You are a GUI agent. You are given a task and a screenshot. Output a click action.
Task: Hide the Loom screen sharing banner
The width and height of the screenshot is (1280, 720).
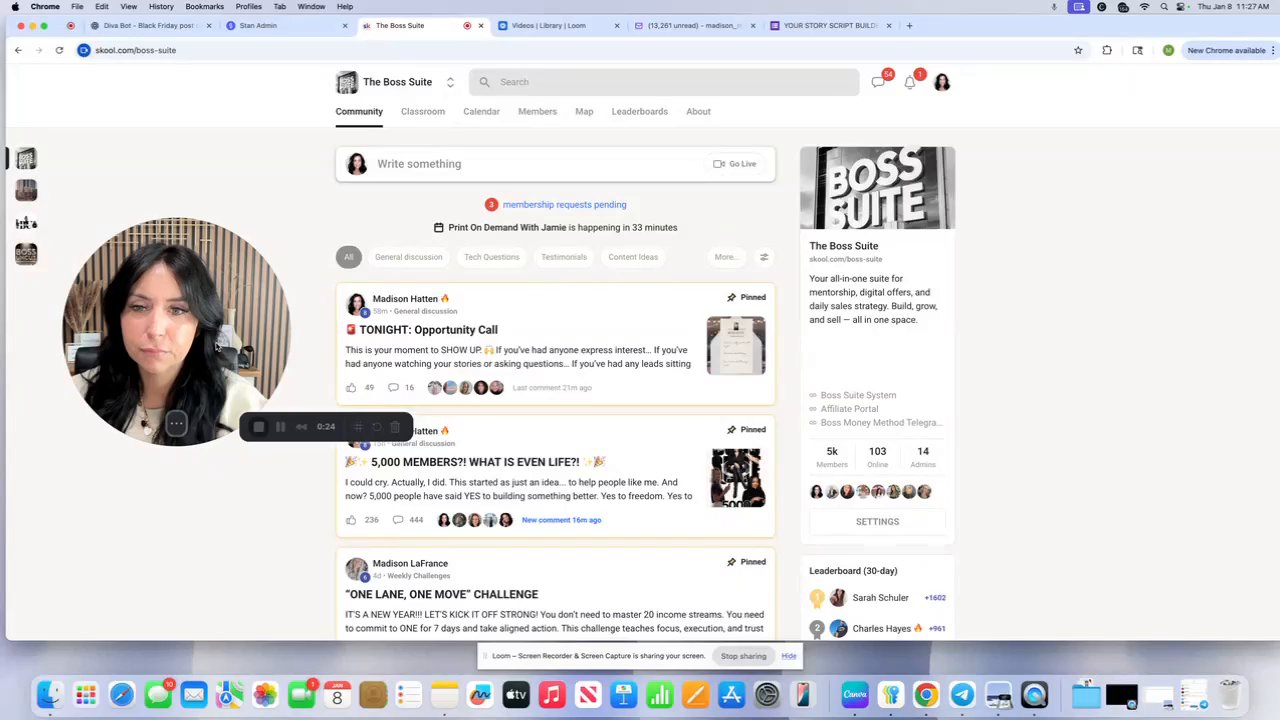click(789, 656)
